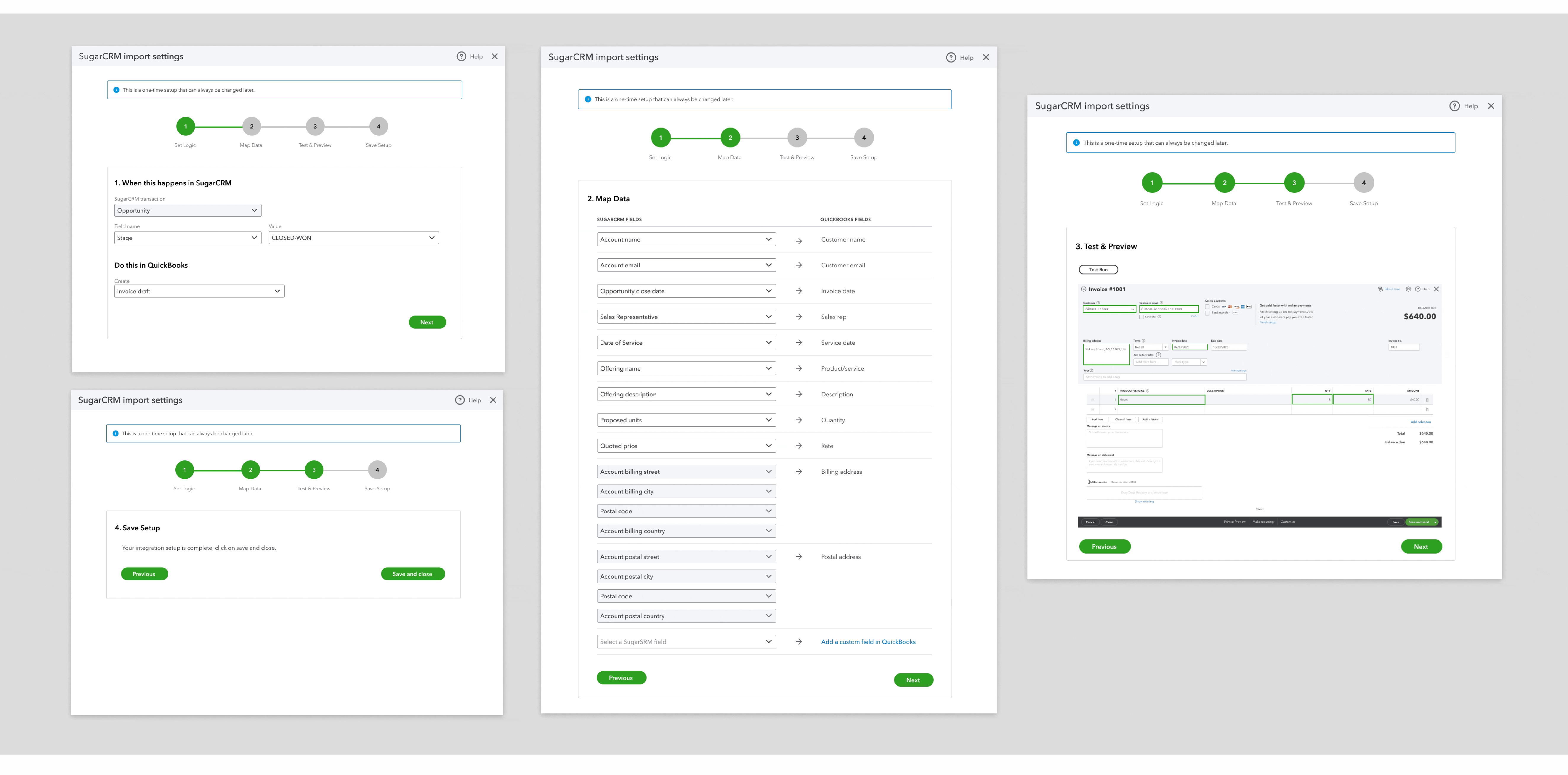Click info icon in Save Setup dialog banner
1568x775 pixels.
coord(116,434)
